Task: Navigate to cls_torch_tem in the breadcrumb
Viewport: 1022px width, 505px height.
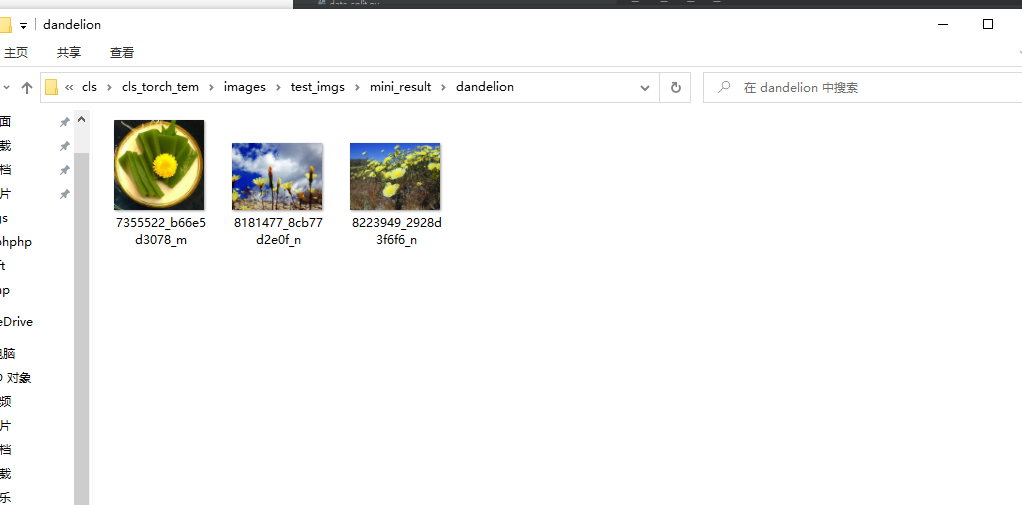Action: [x=160, y=87]
